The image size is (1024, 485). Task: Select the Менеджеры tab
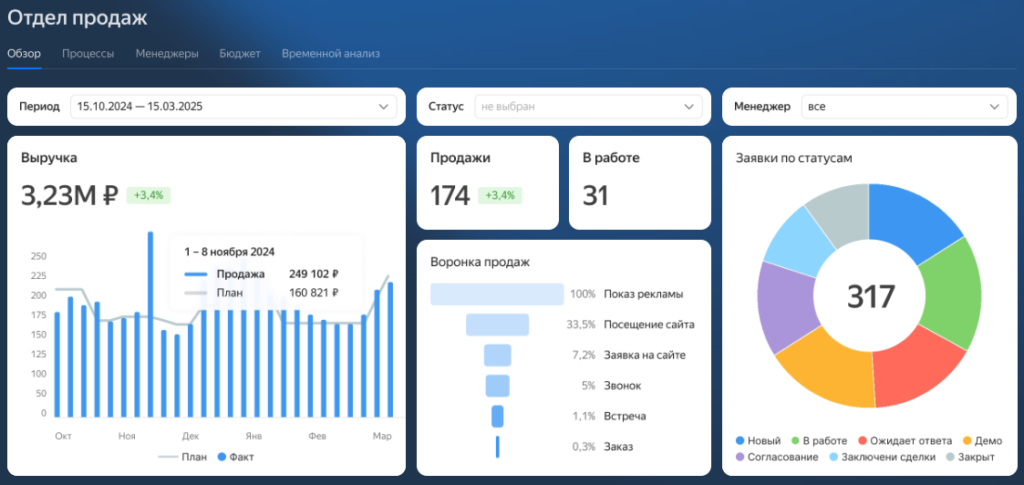(167, 54)
